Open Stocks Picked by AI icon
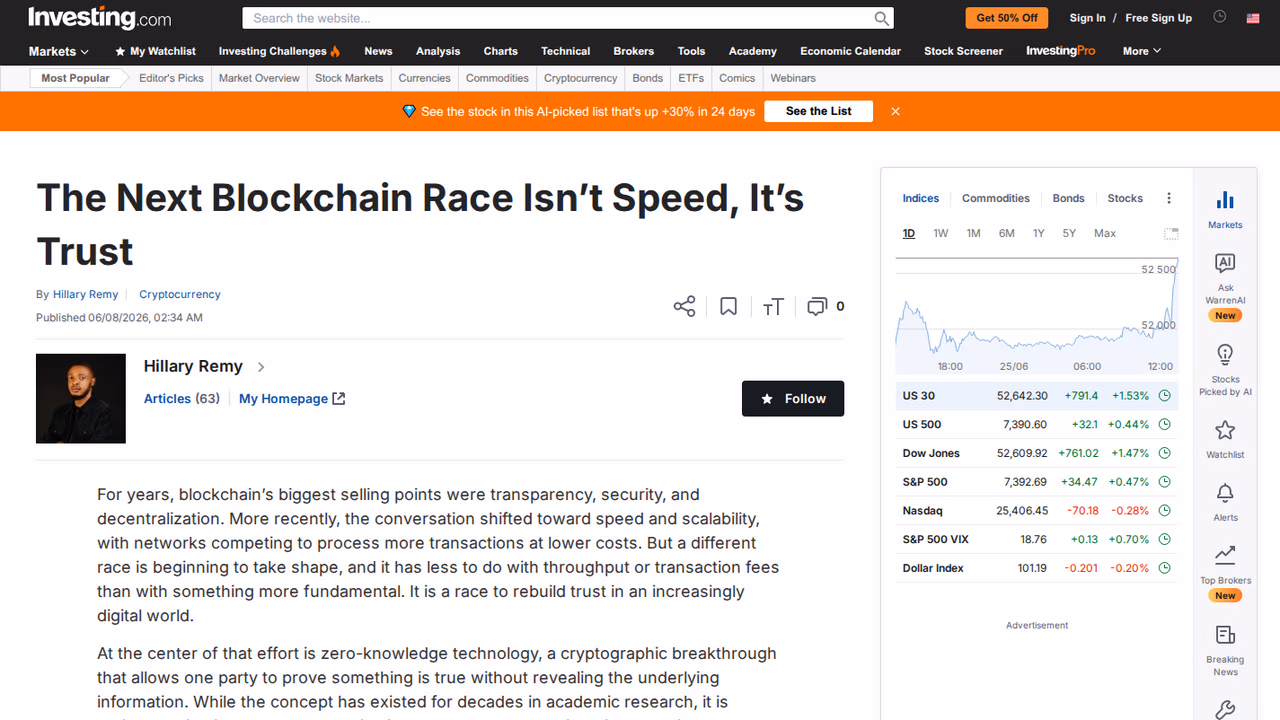 point(1225,370)
